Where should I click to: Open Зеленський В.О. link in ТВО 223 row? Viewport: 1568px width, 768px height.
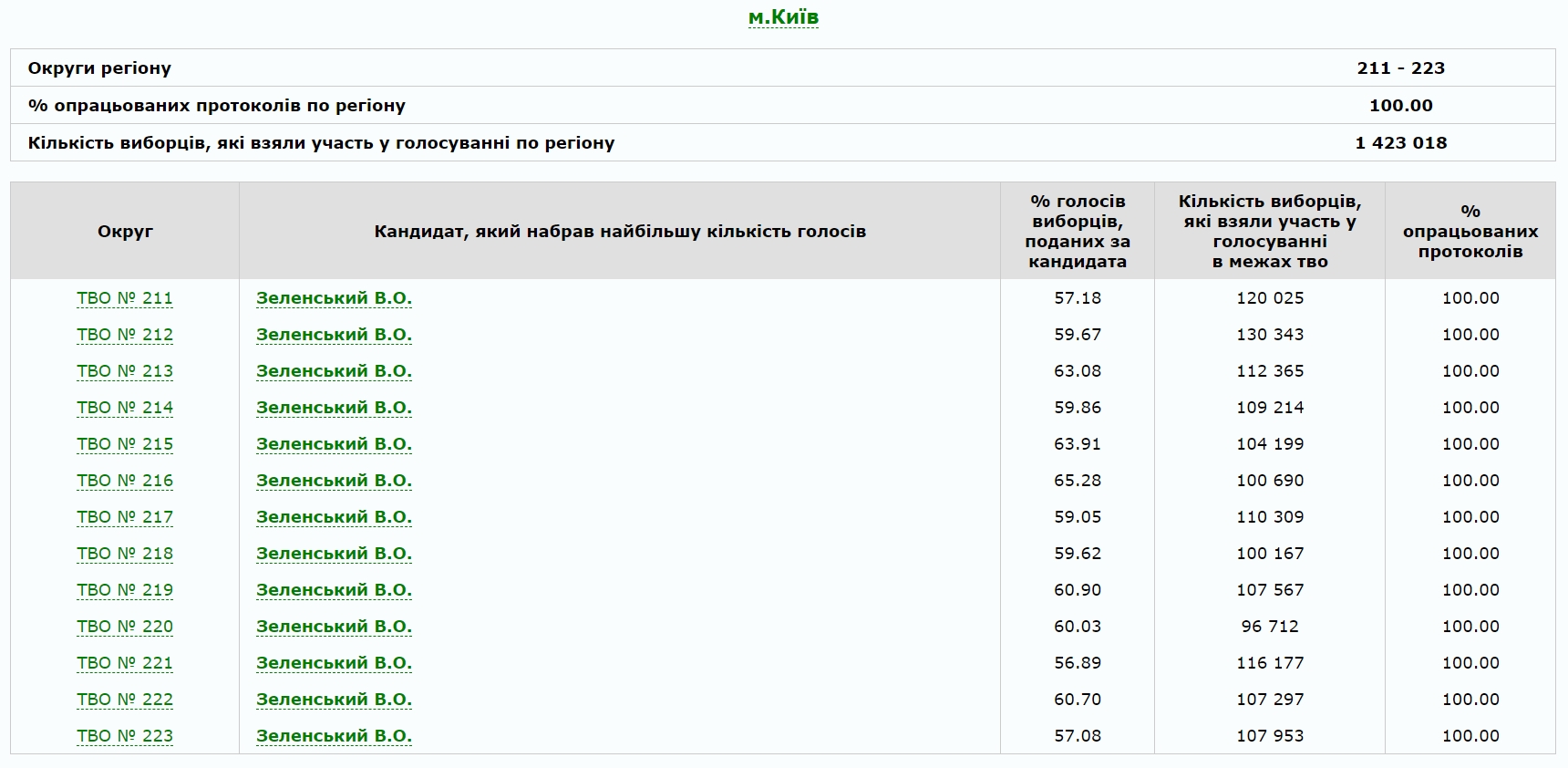coord(334,736)
